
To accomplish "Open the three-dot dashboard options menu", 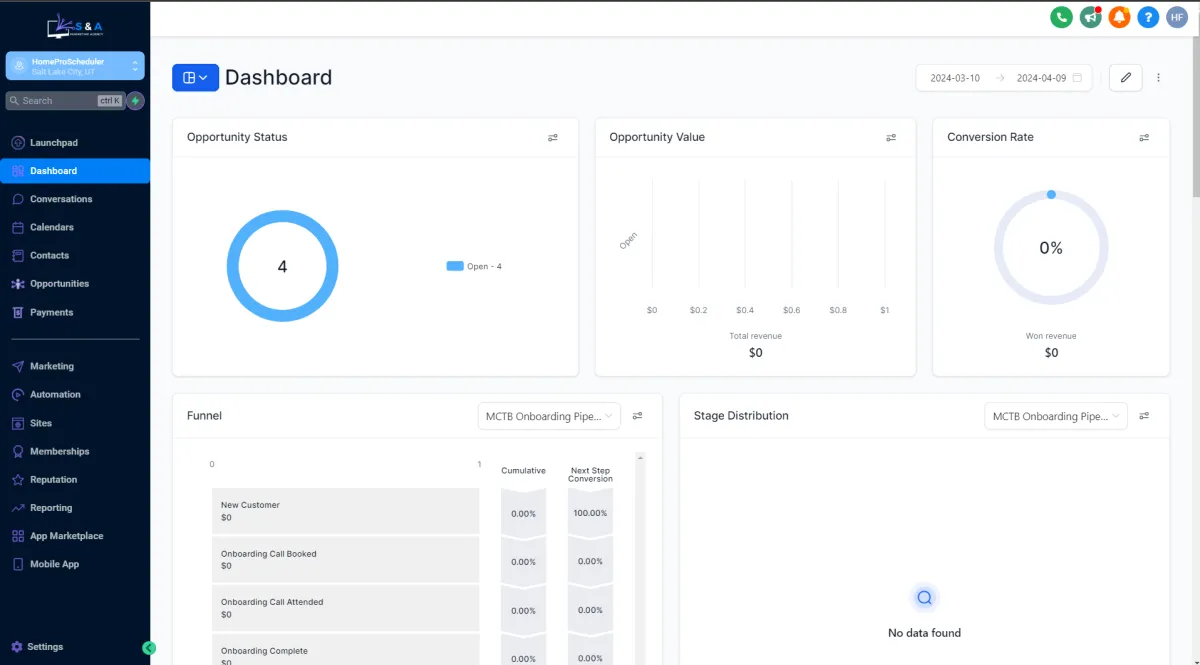I will click(1159, 78).
